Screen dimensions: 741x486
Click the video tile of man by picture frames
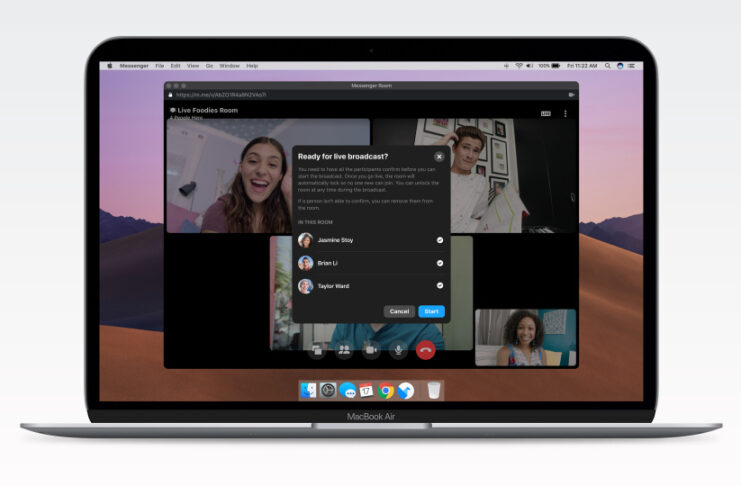[x=514, y=175]
